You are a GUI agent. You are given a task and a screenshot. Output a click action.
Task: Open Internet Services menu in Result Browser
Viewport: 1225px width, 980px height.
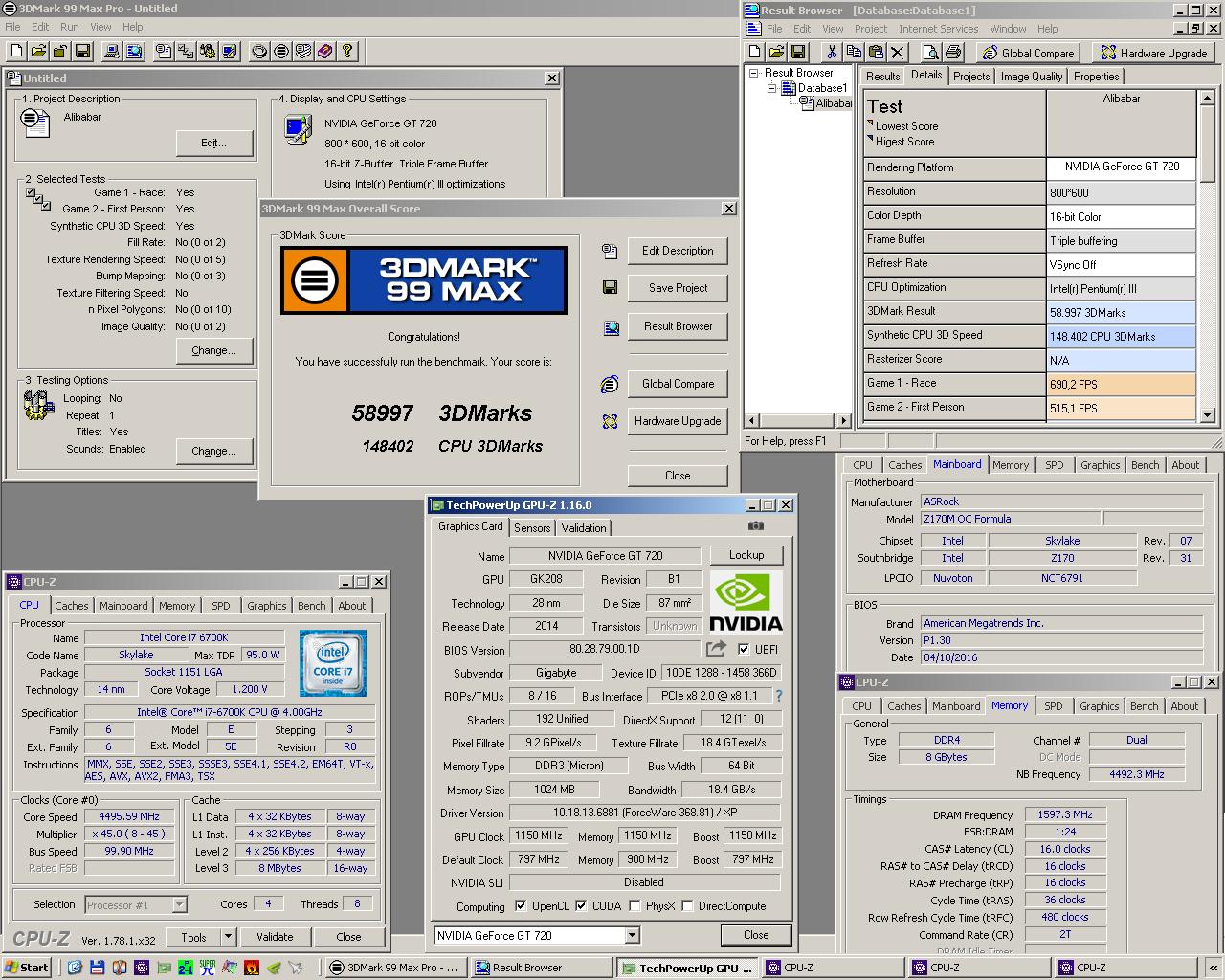pyautogui.click(x=938, y=29)
